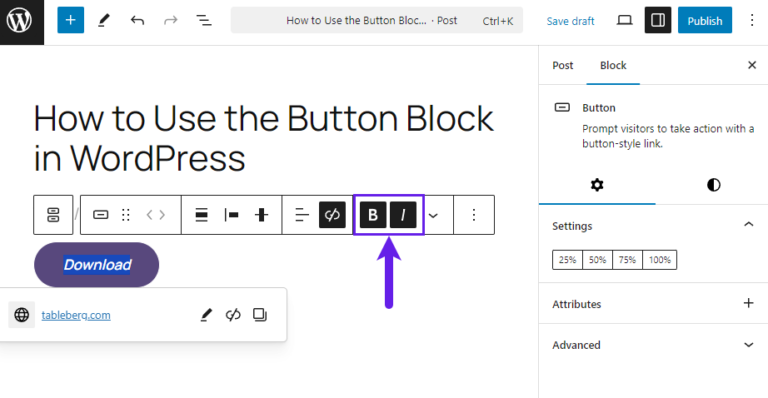Expand the Advanced section
Image resolution: width=768 pixels, height=398 pixels.
pyautogui.click(x=748, y=345)
